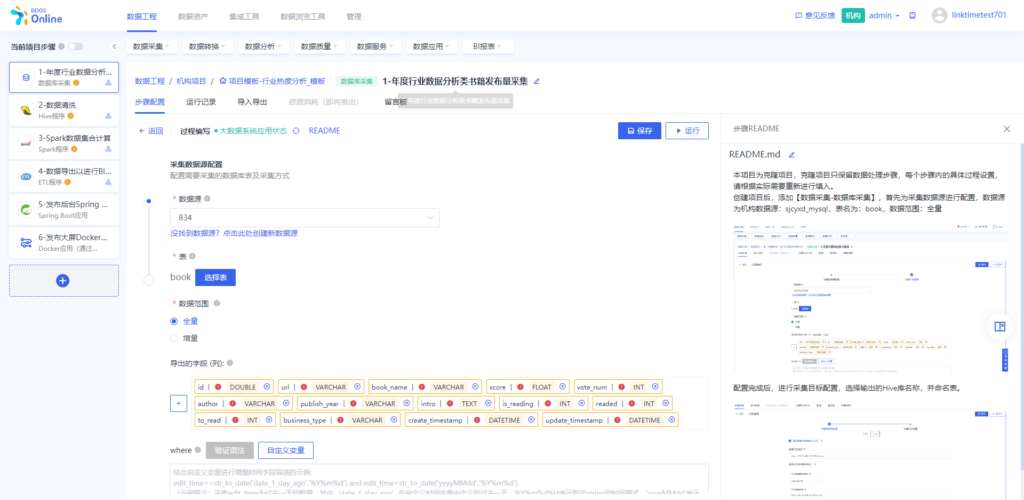This screenshot has height=500, width=1024.
Task: Select the 全量 data range radio
Action: click(174, 321)
